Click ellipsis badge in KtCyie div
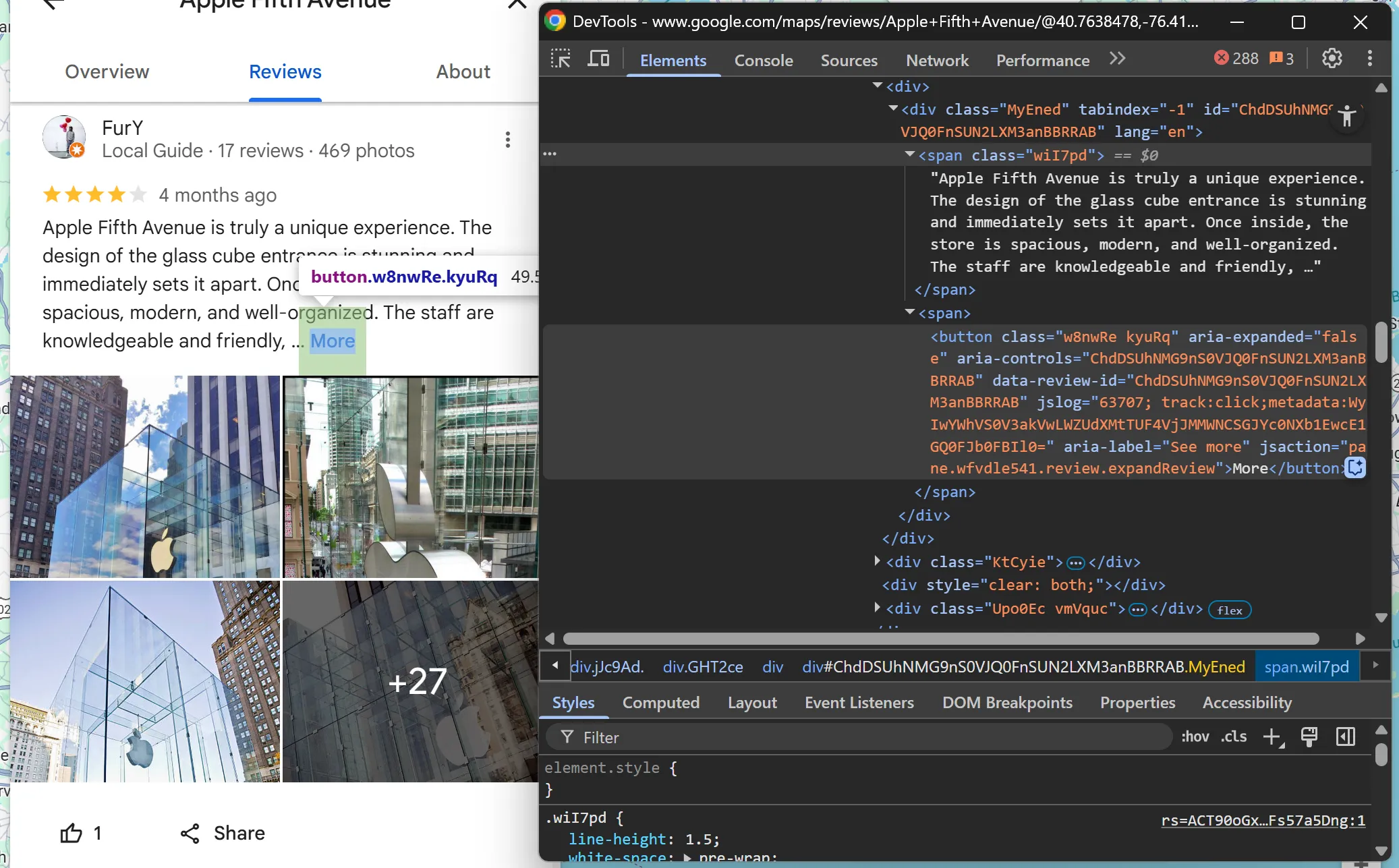 tap(1076, 562)
